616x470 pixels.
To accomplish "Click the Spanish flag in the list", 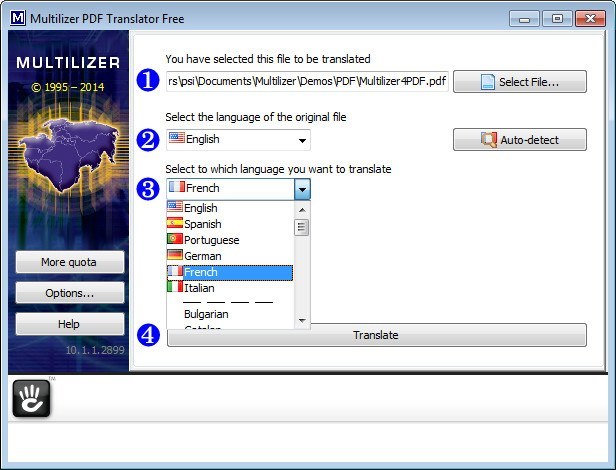I will 175,223.
